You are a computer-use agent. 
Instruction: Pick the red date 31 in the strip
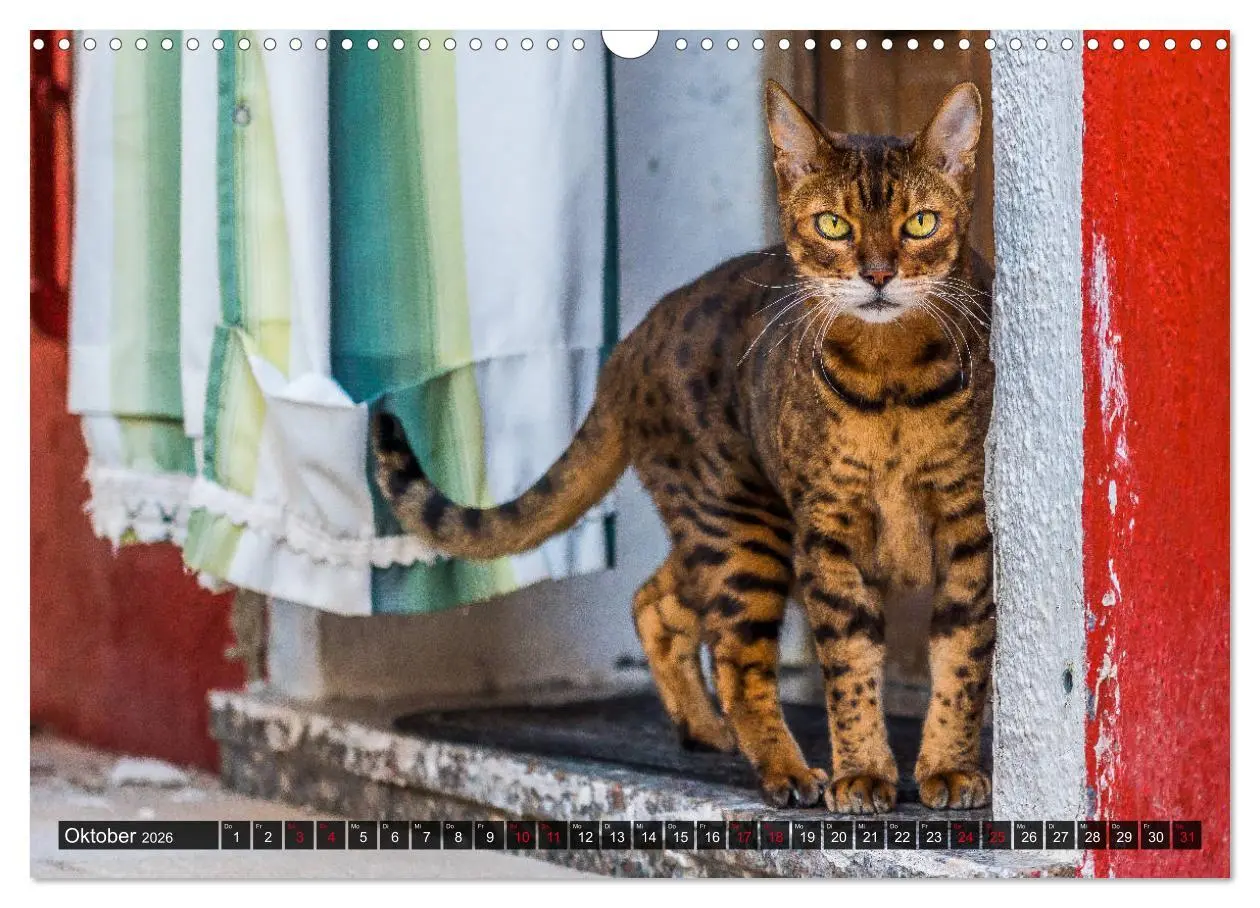point(1187,836)
